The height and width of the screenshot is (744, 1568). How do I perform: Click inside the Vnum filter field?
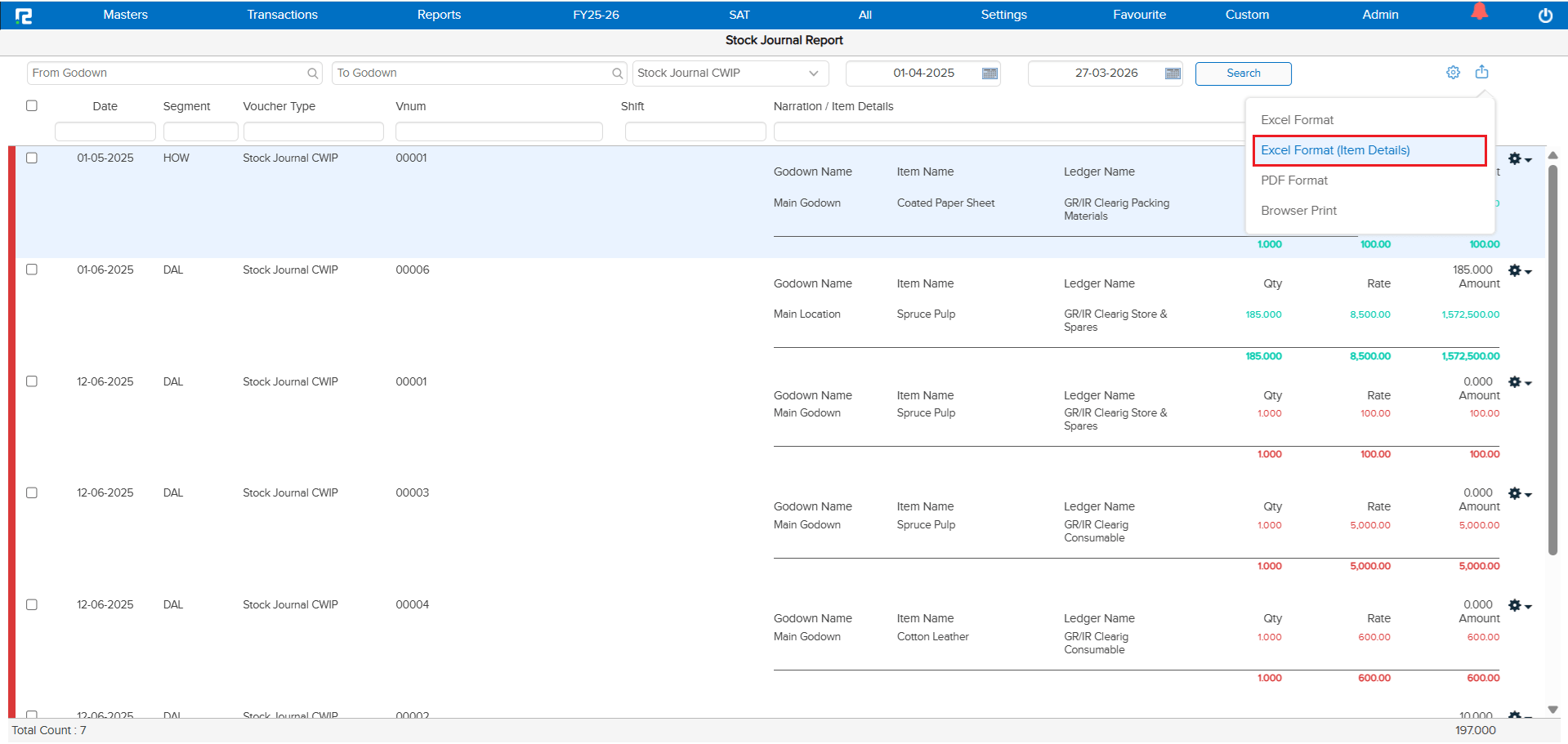pos(498,131)
